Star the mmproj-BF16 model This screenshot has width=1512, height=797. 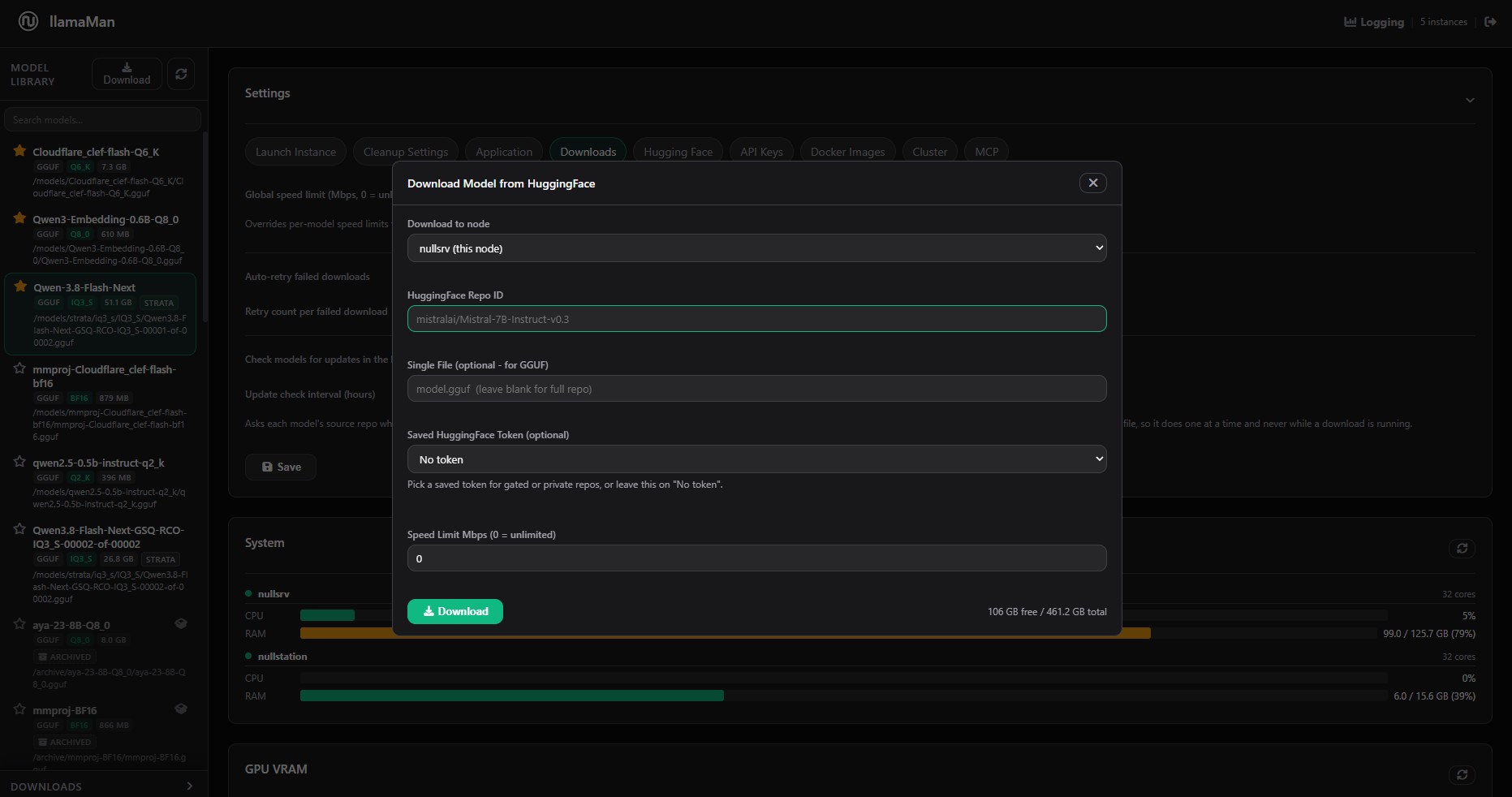click(x=19, y=709)
